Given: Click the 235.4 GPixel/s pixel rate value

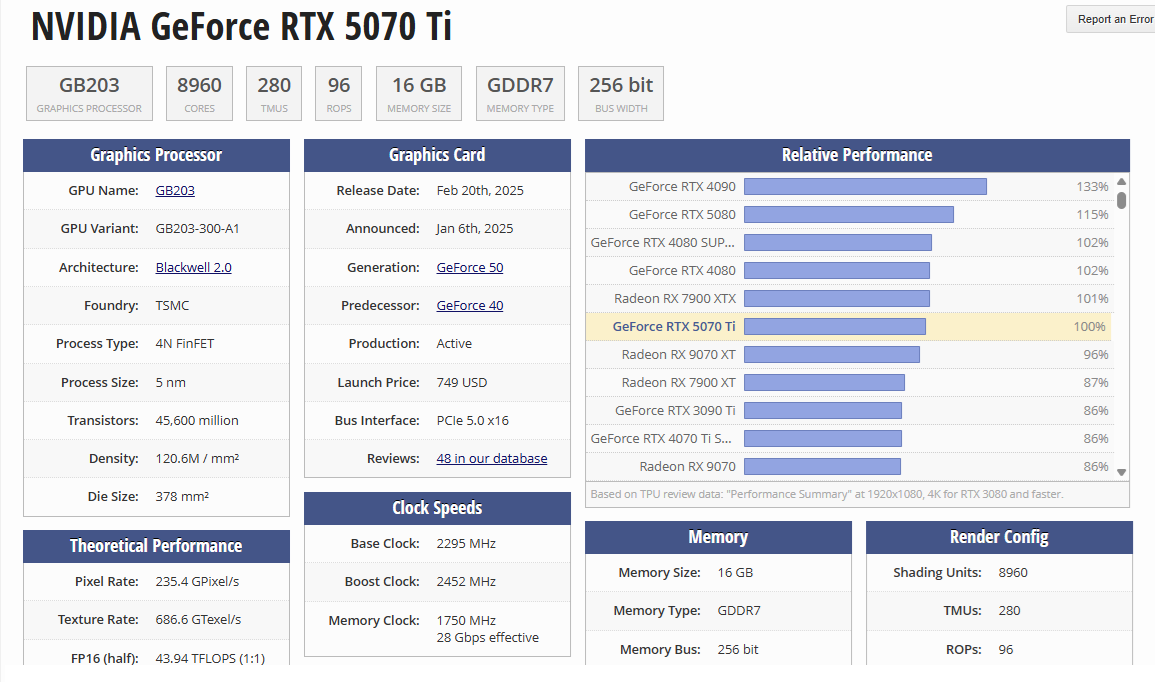Looking at the screenshot, I should (x=197, y=582).
